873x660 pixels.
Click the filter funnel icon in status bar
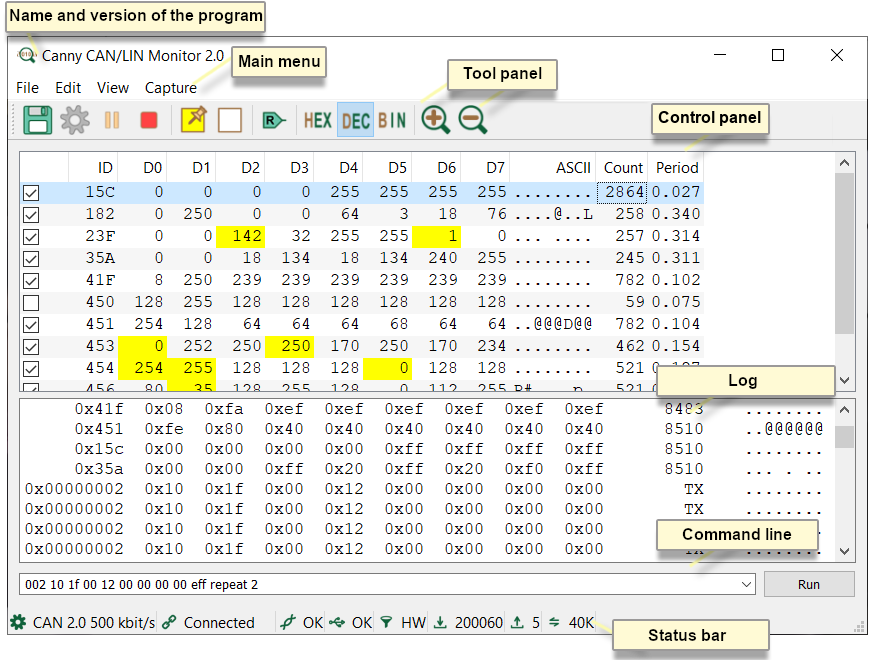(x=386, y=622)
